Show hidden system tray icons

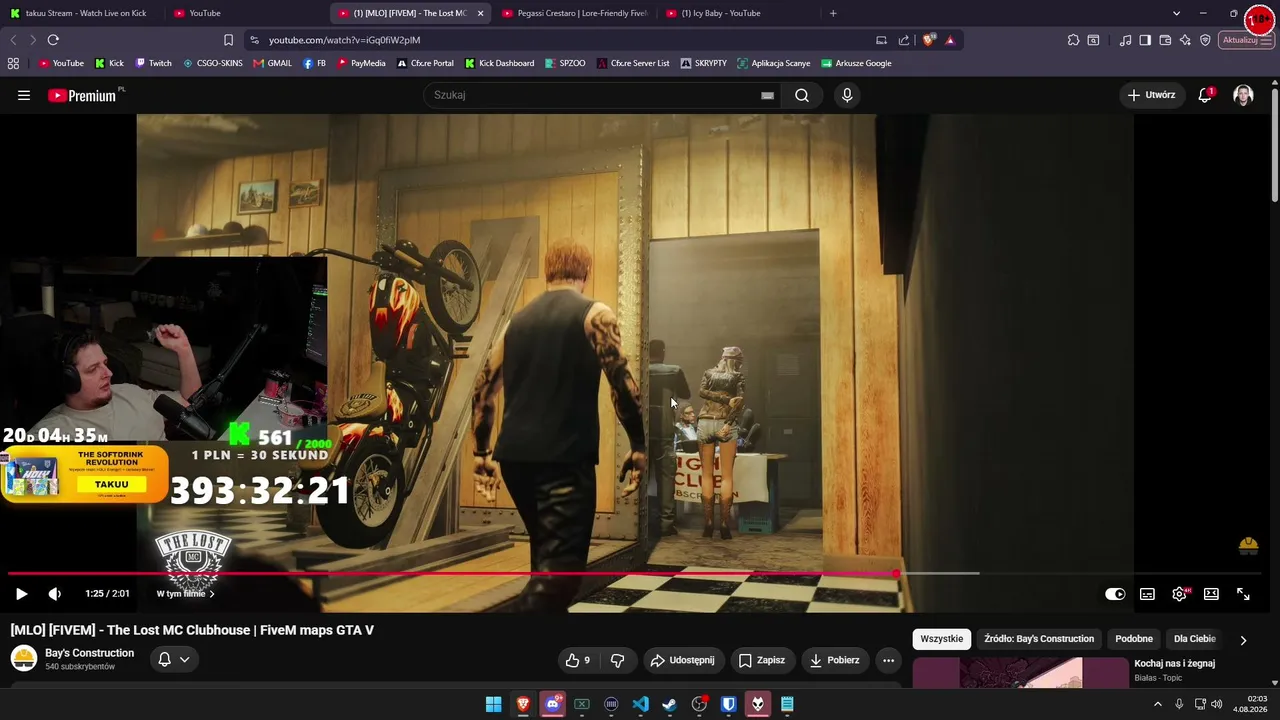point(1158,704)
